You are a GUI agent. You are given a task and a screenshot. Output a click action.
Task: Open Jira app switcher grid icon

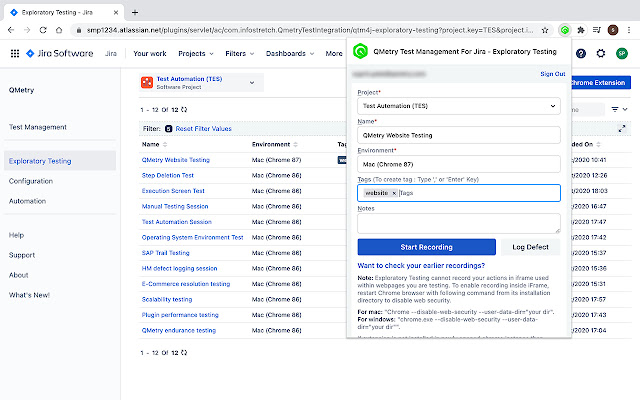[15, 53]
